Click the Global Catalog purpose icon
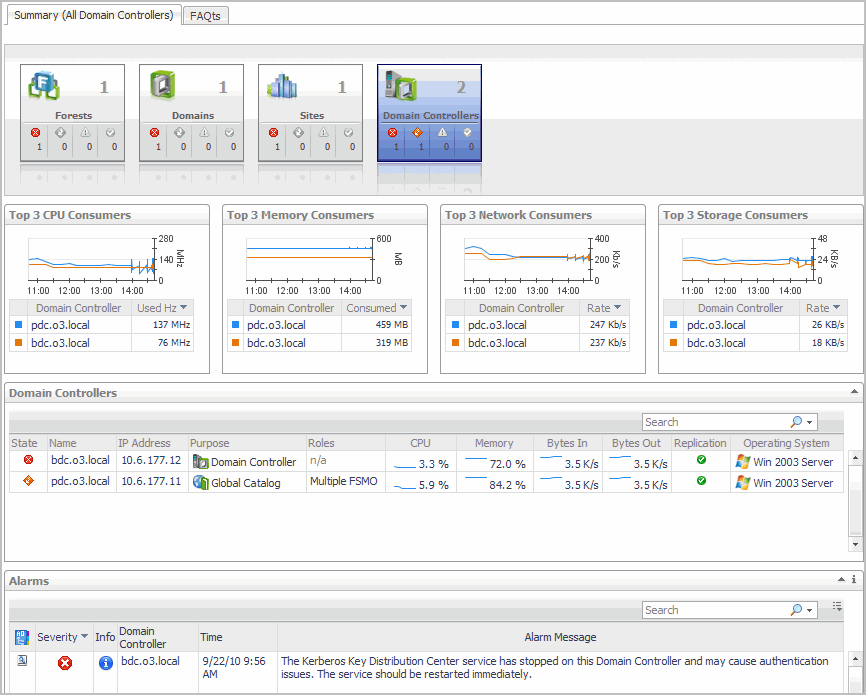This screenshot has width=866, height=695. [200, 483]
